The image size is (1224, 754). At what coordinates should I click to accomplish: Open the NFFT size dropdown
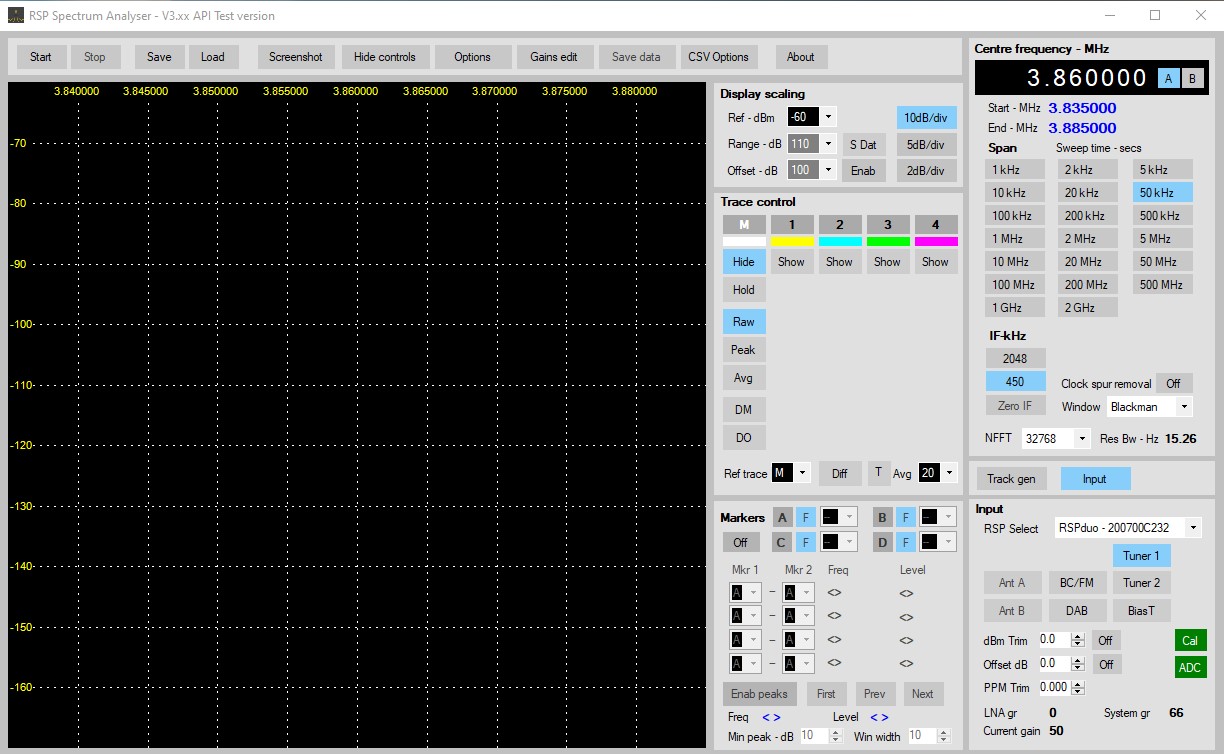(x=1055, y=438)
